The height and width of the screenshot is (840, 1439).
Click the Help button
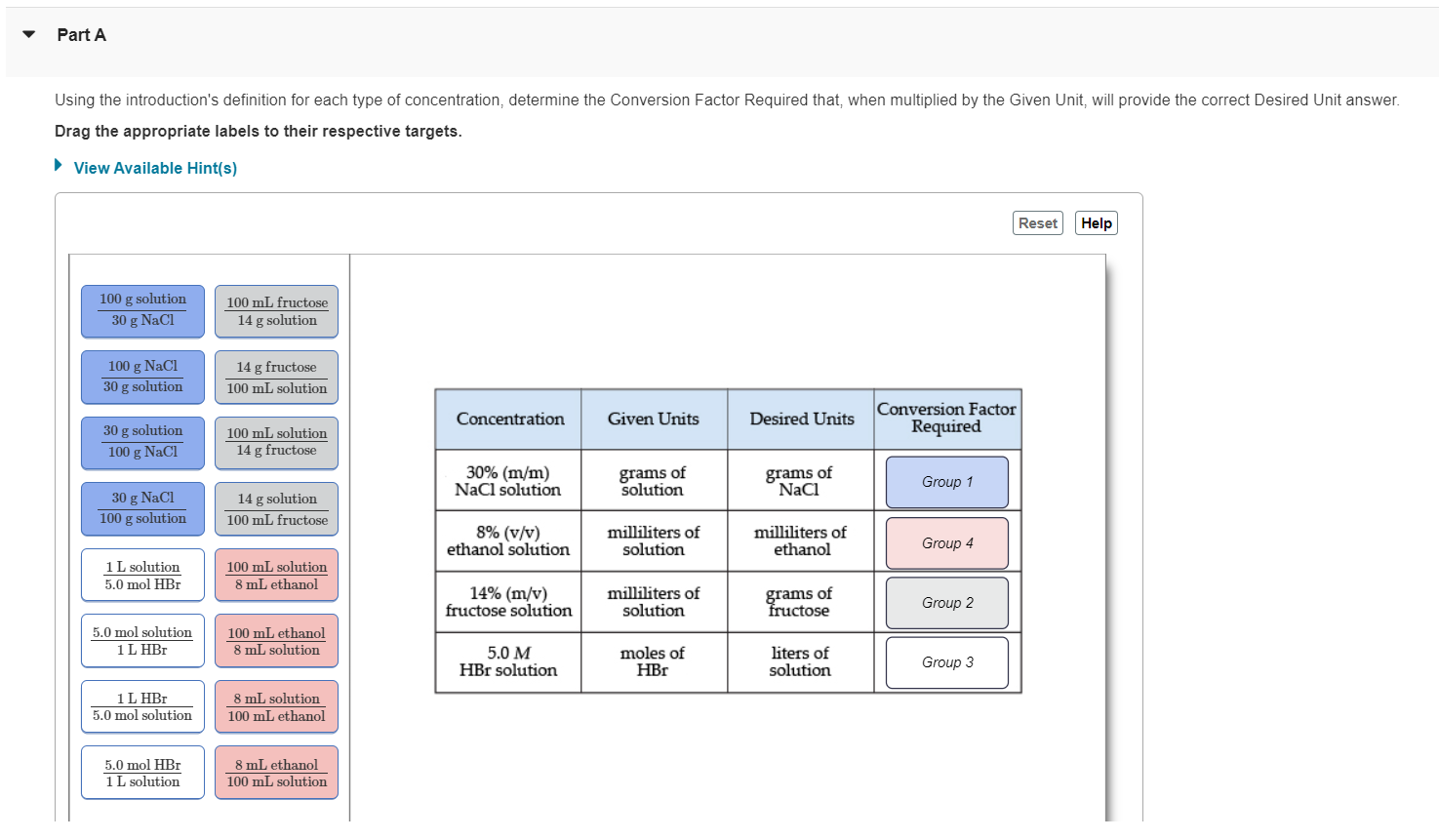point(1097,223)
